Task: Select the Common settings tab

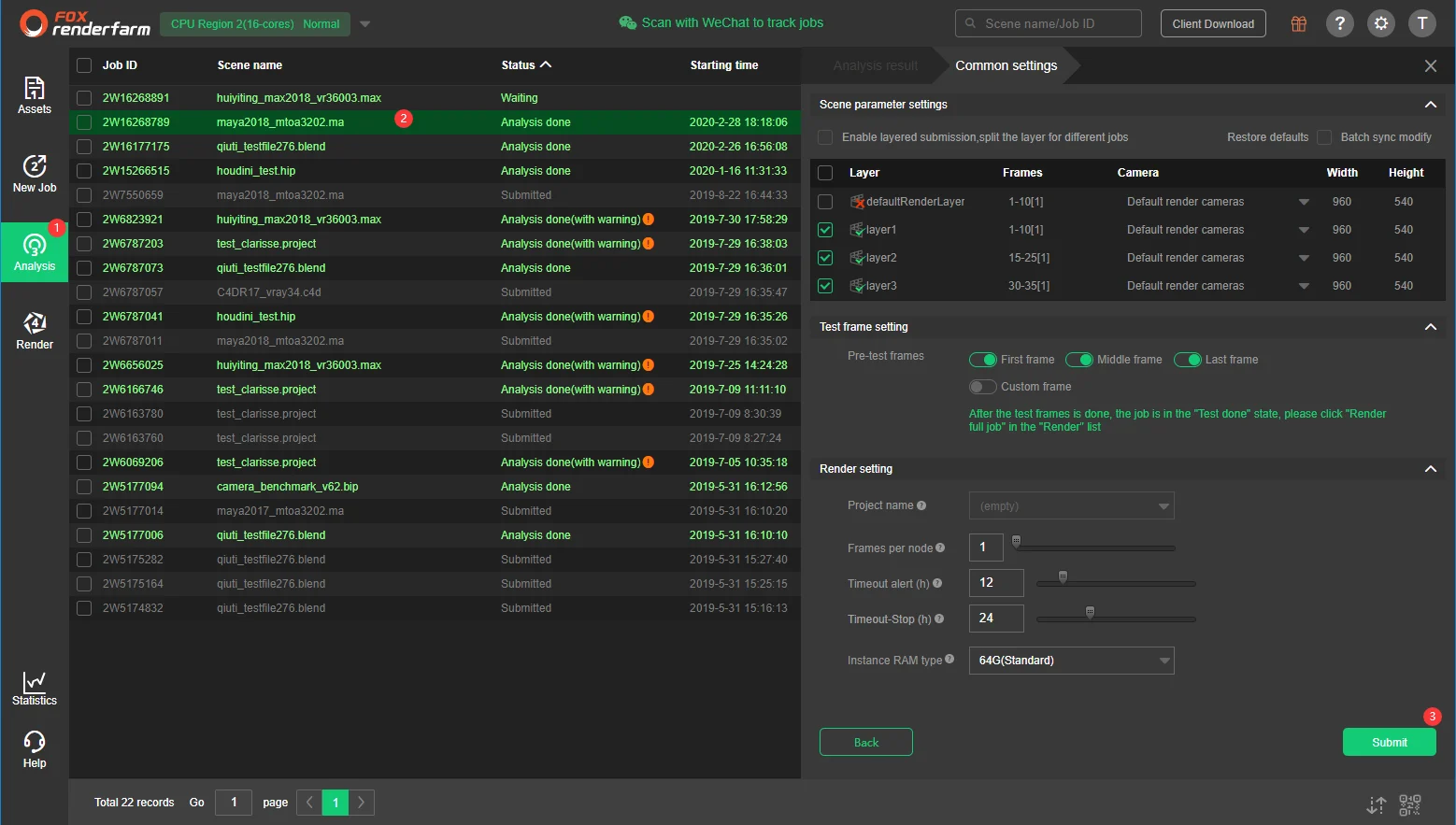Action: [1006, 65]
